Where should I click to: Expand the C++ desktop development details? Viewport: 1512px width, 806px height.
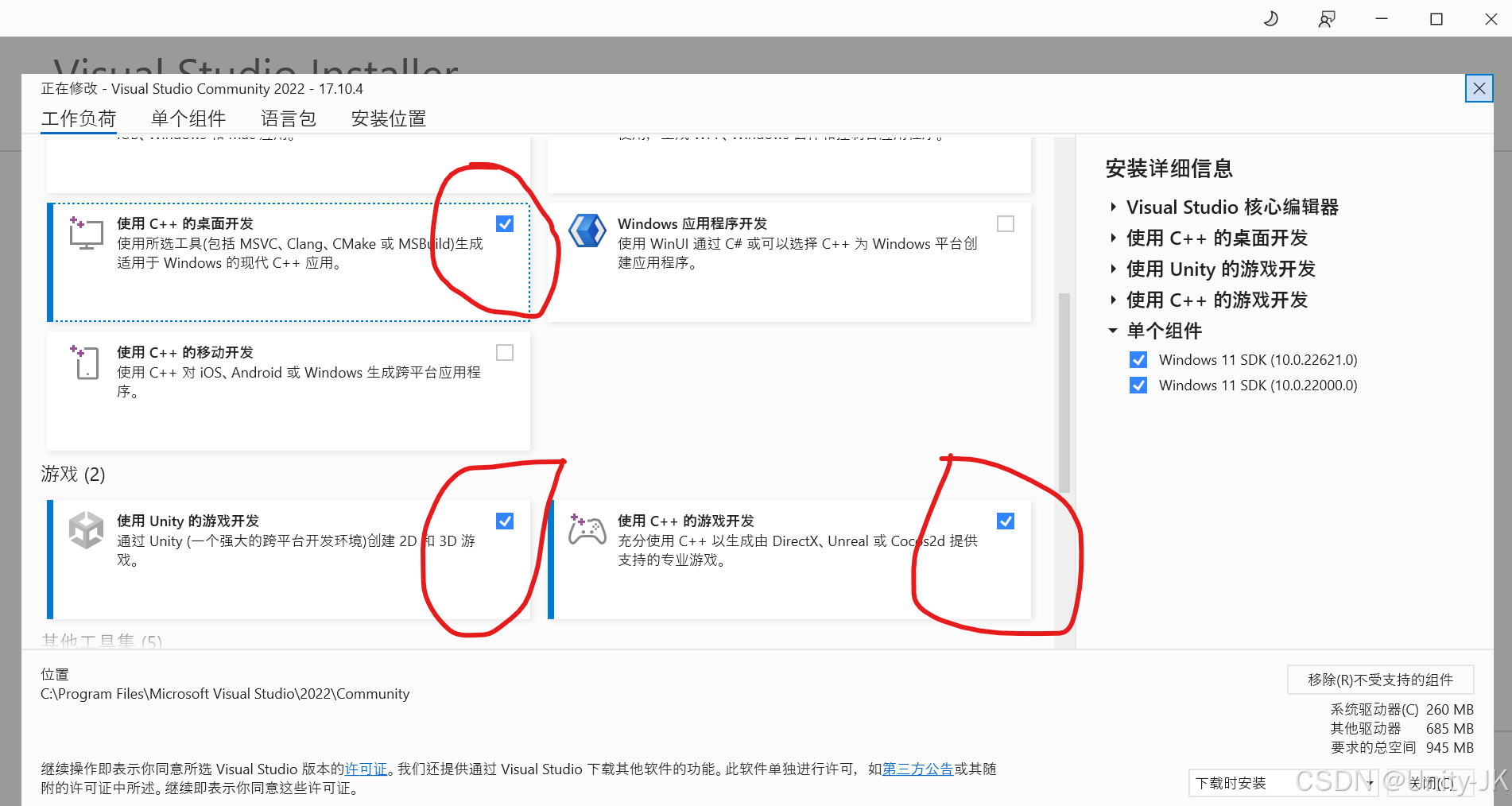[x=1113, y=238]
